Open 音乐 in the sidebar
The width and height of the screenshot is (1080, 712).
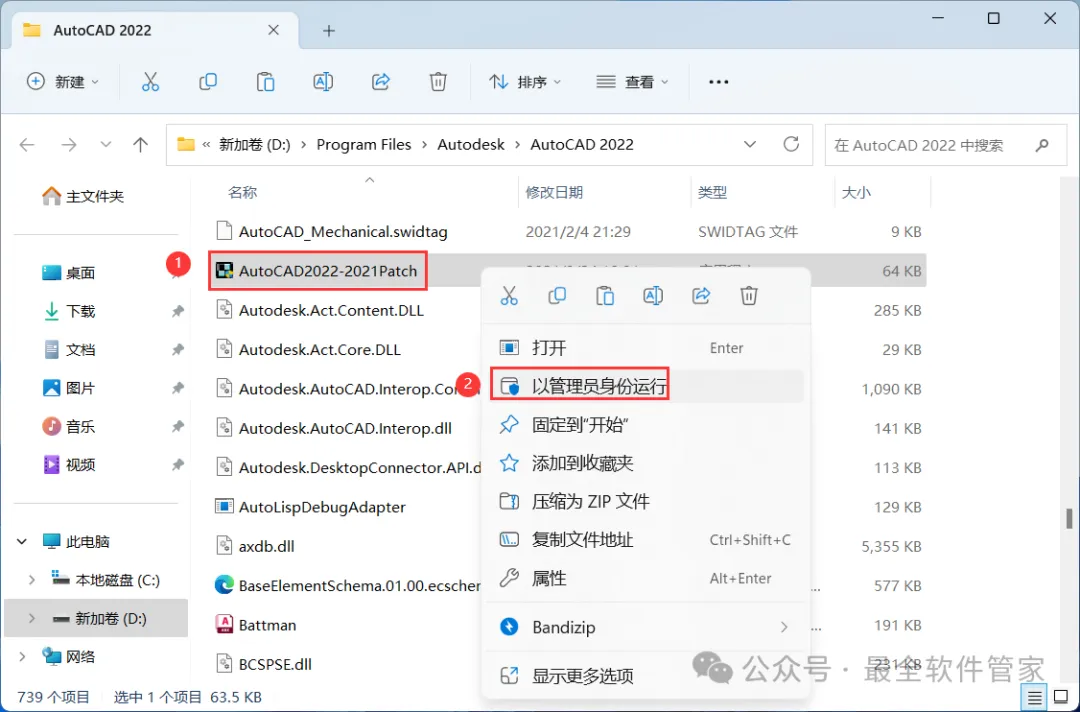point(69,427)
